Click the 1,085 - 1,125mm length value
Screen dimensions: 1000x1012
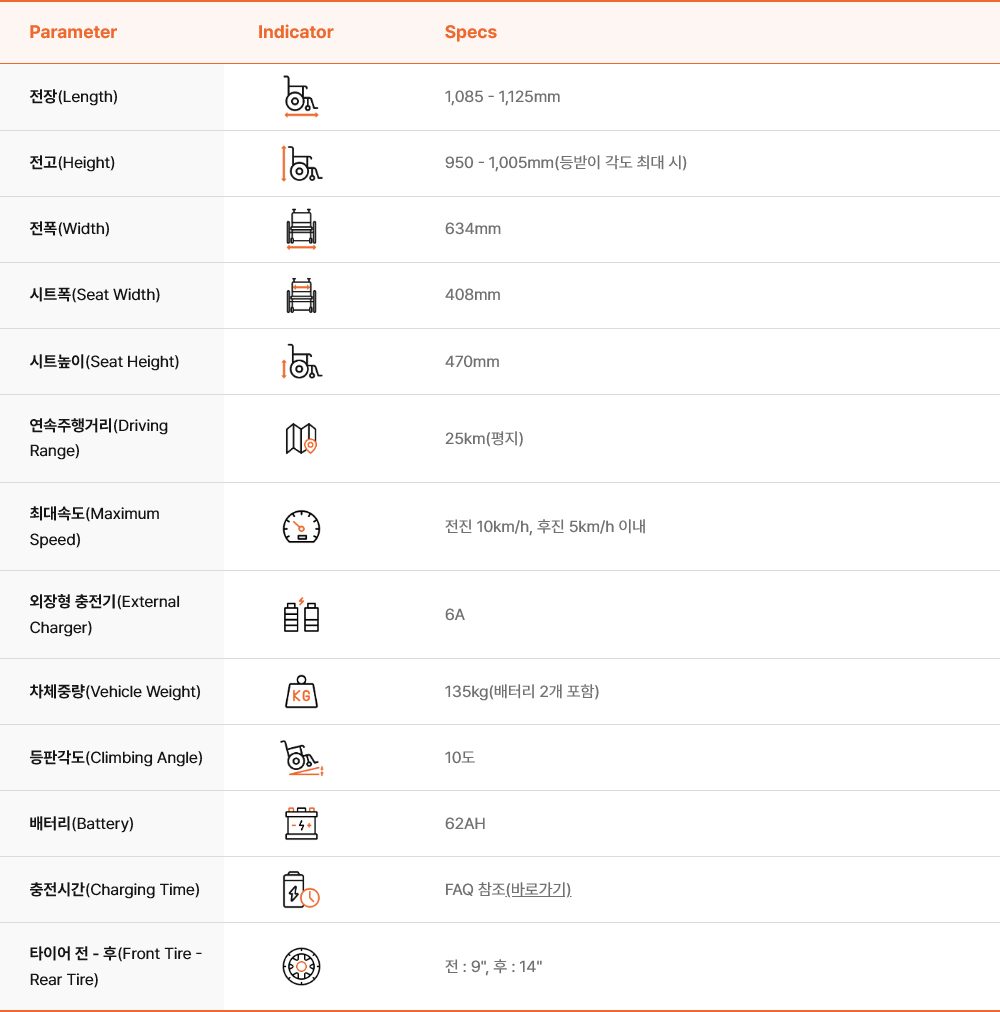pyautogui.click(x=502, y=97)
